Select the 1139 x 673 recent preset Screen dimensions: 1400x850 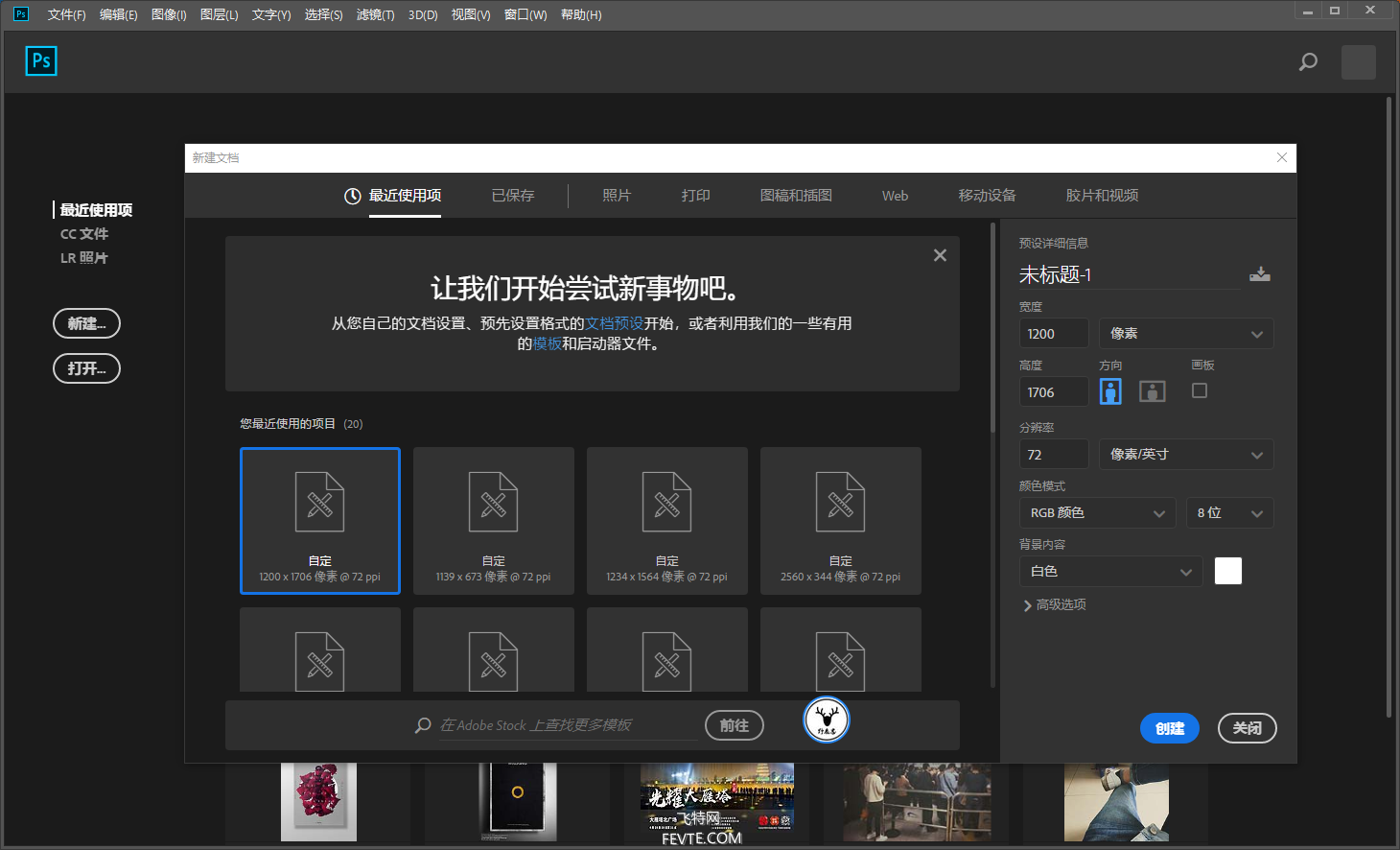pos(494,521)
